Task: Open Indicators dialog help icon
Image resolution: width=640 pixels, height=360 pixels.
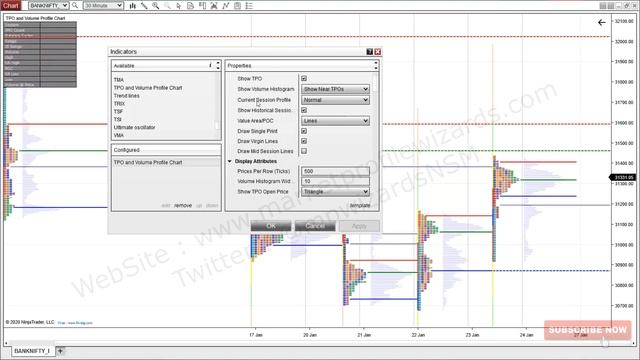Action: 369,52
